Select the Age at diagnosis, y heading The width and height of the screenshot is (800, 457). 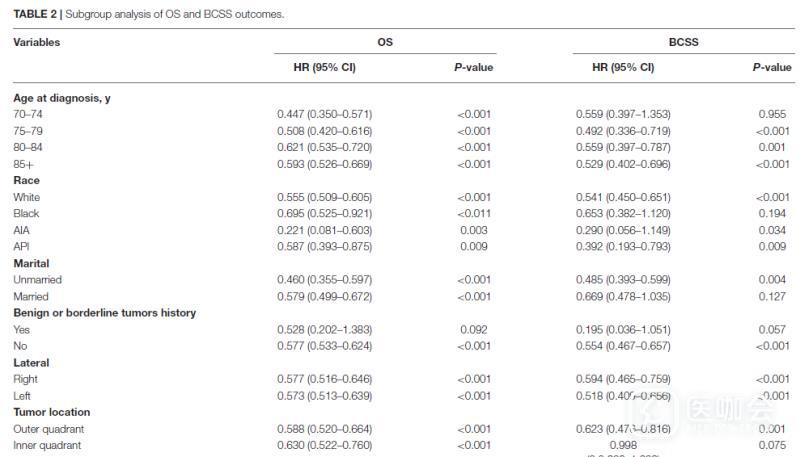(61, 98)
